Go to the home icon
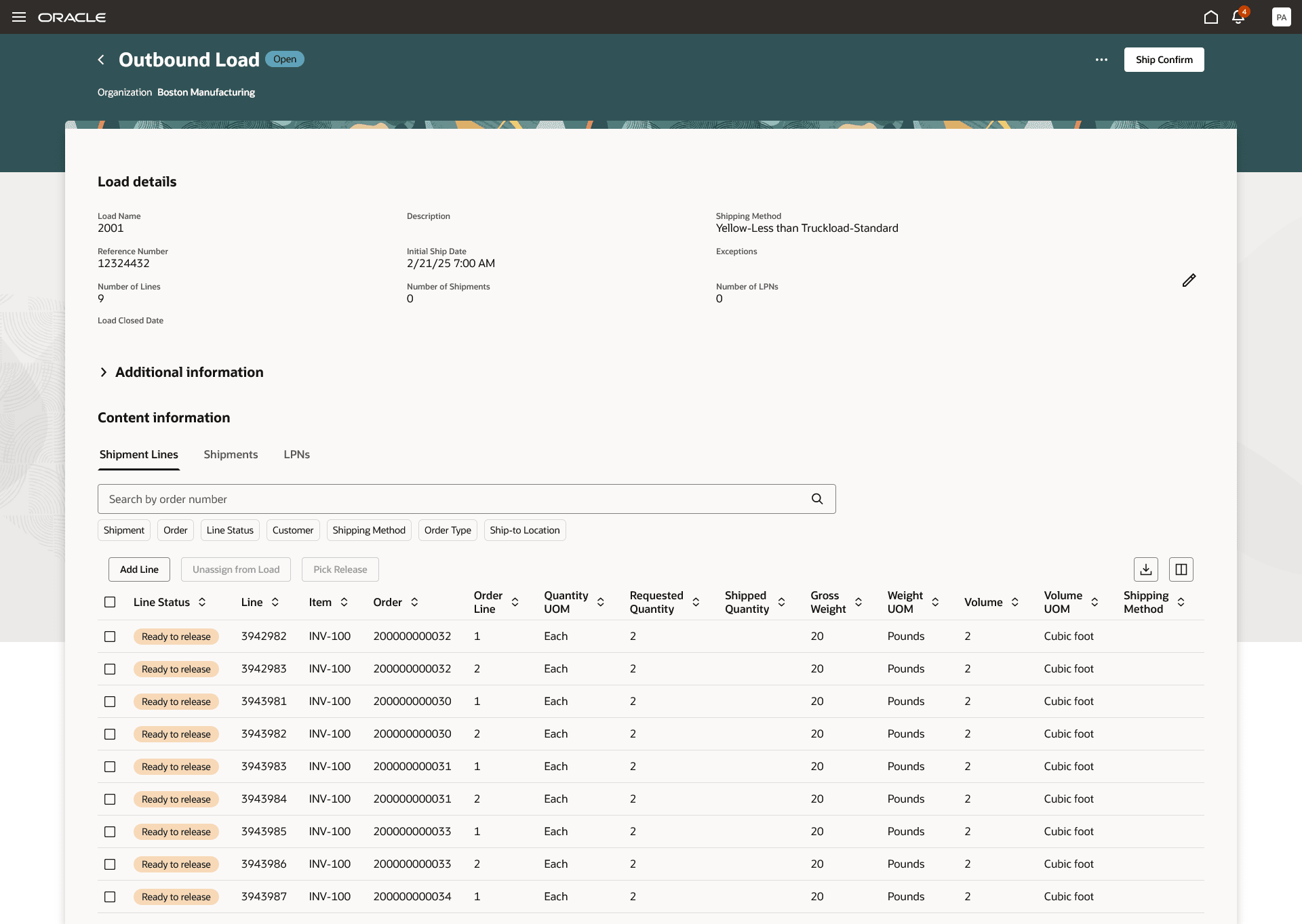This screenshot has width=1302, height=924. tap(1210, 17)
